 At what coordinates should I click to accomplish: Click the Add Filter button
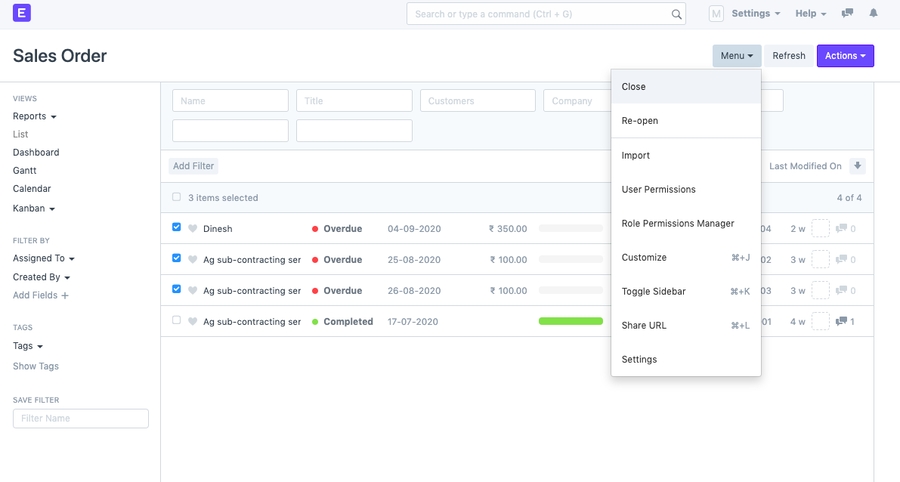click(x=193, y=166)
